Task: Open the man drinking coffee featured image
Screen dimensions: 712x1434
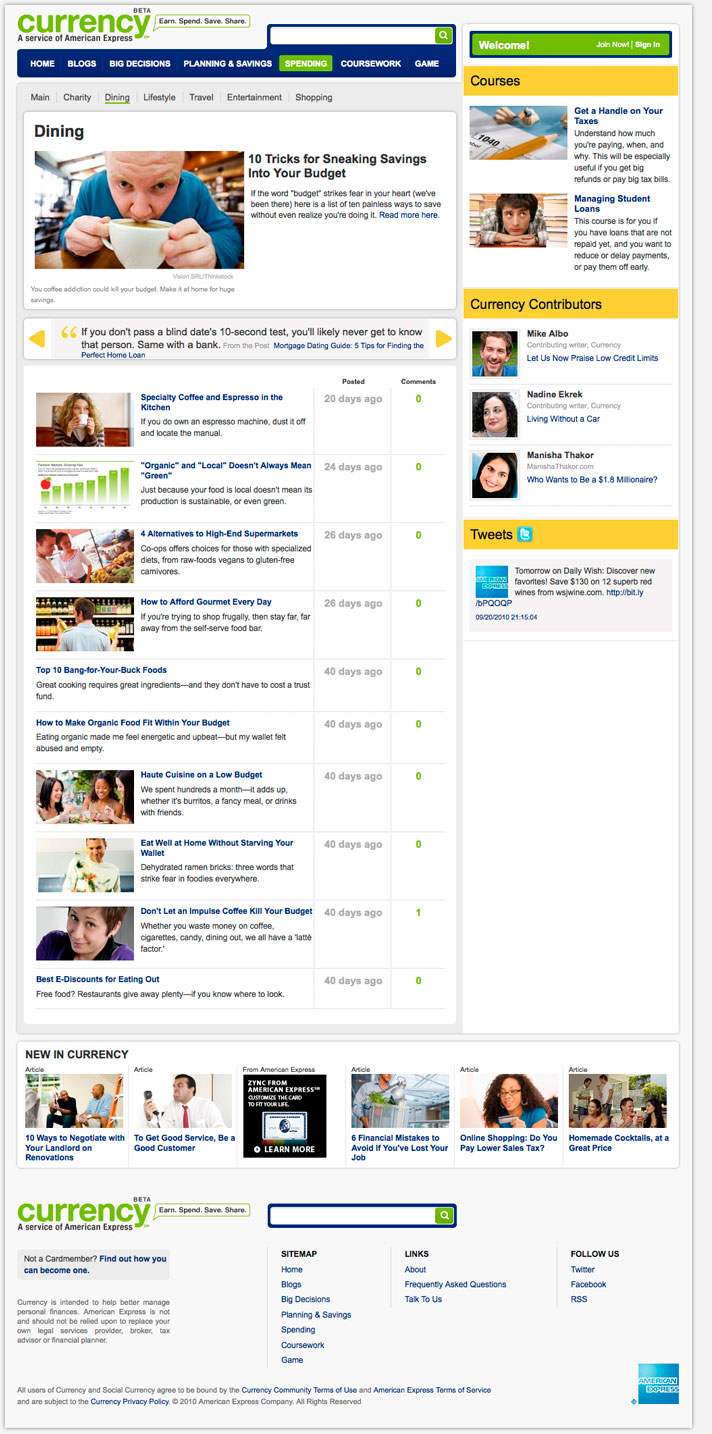Action: pos(139,210)
